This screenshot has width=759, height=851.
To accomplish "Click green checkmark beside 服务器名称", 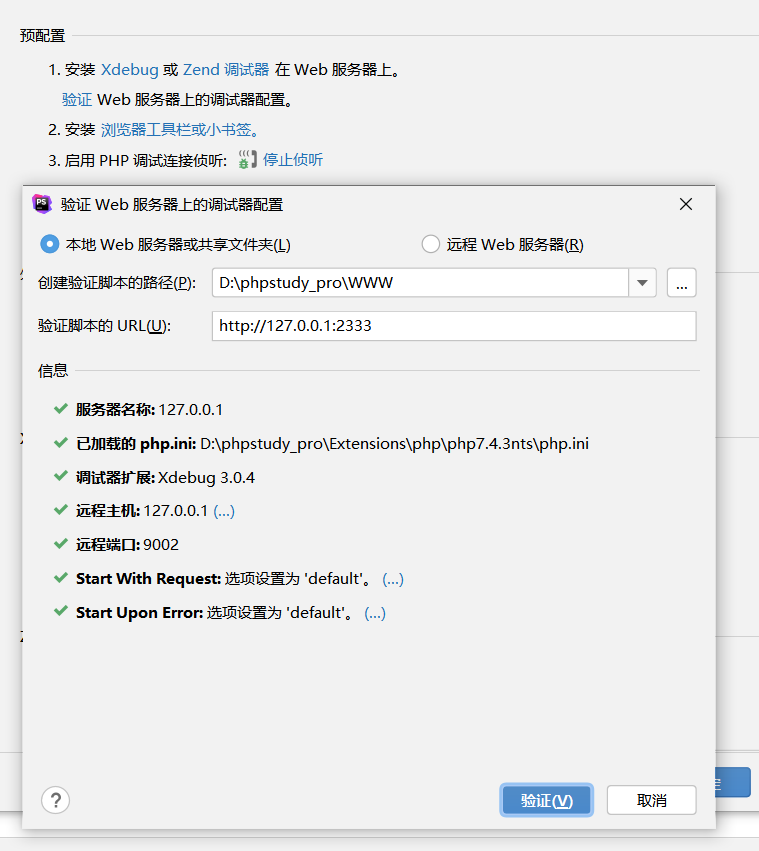I will pyautogui.click(x=61, y=409).
